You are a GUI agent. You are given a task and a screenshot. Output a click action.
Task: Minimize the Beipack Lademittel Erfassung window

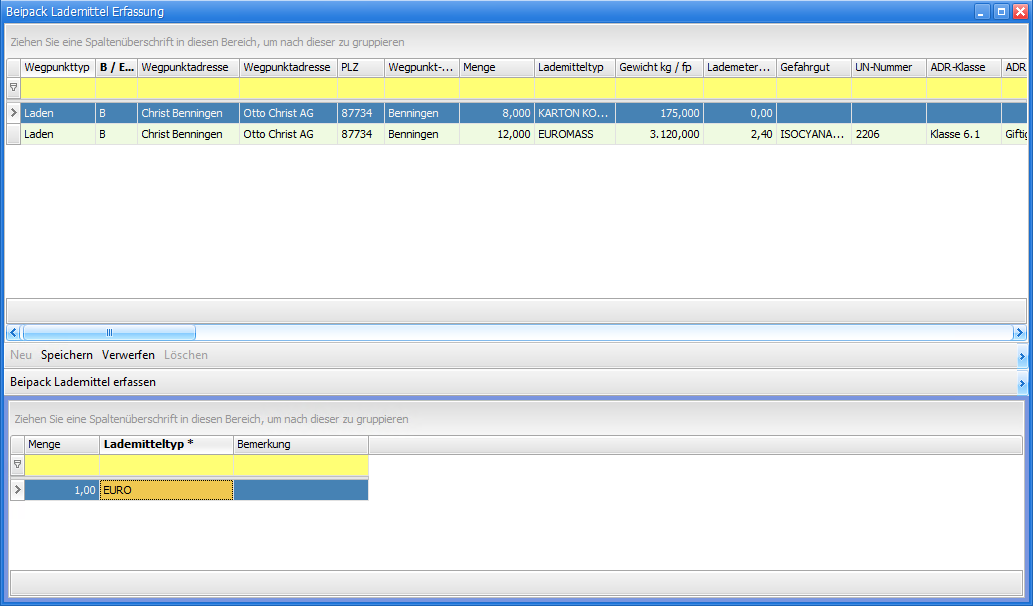click(983, 11)
